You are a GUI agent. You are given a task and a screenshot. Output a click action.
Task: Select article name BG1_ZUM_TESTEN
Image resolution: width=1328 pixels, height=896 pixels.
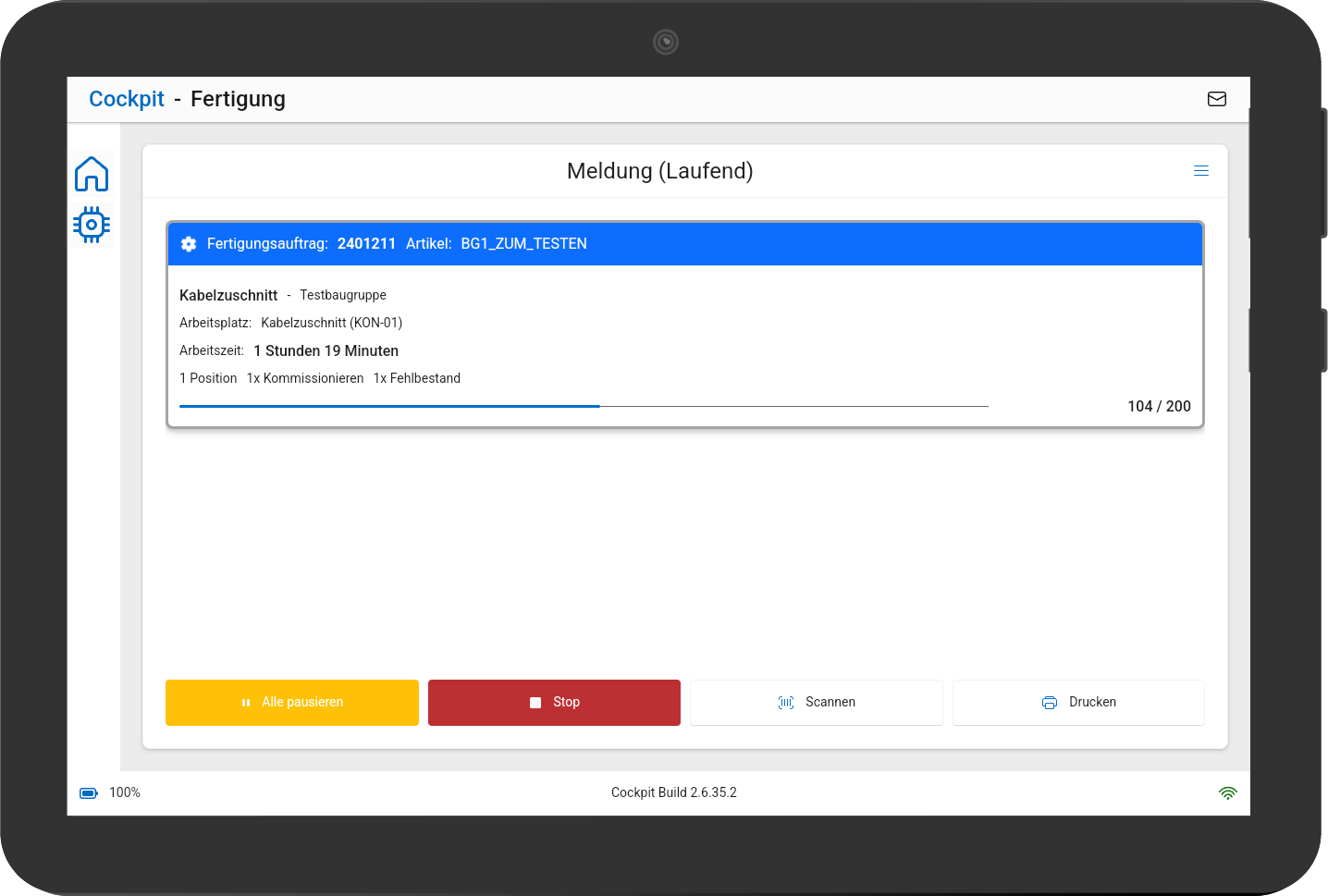523,244
